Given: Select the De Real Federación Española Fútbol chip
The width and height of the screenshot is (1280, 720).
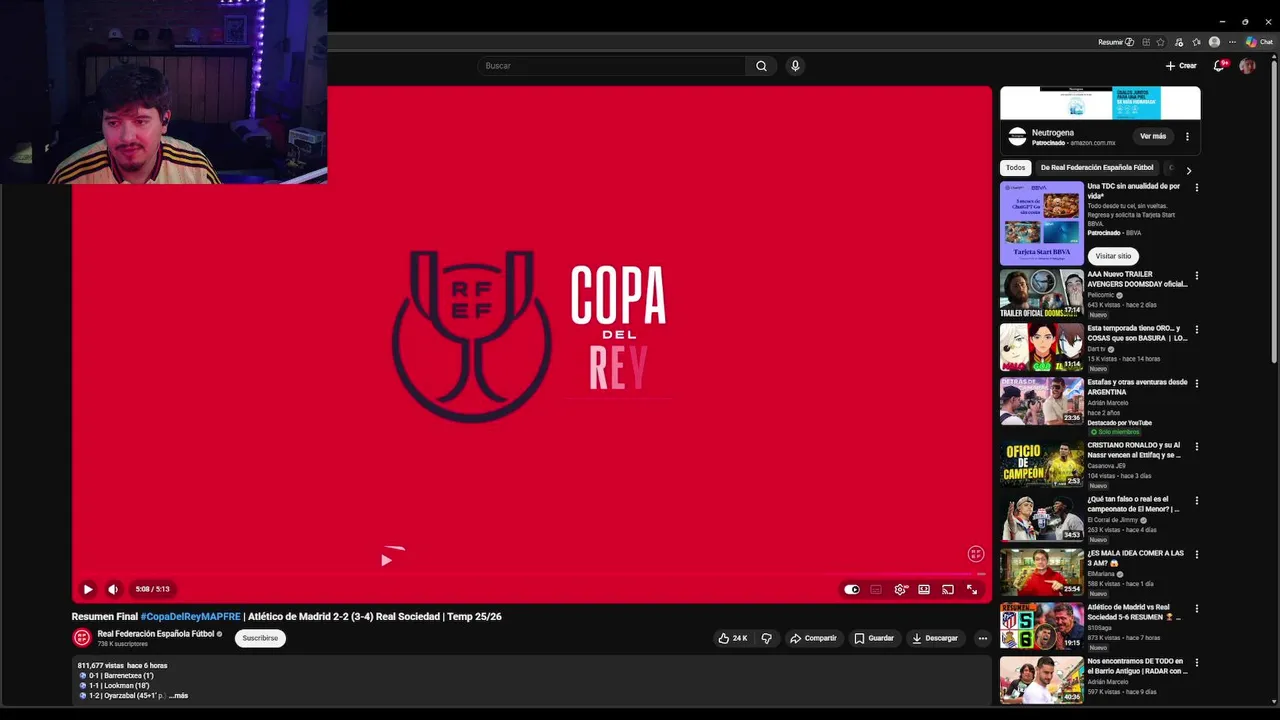Looking at the screenshot, I should click(1097, 168).
